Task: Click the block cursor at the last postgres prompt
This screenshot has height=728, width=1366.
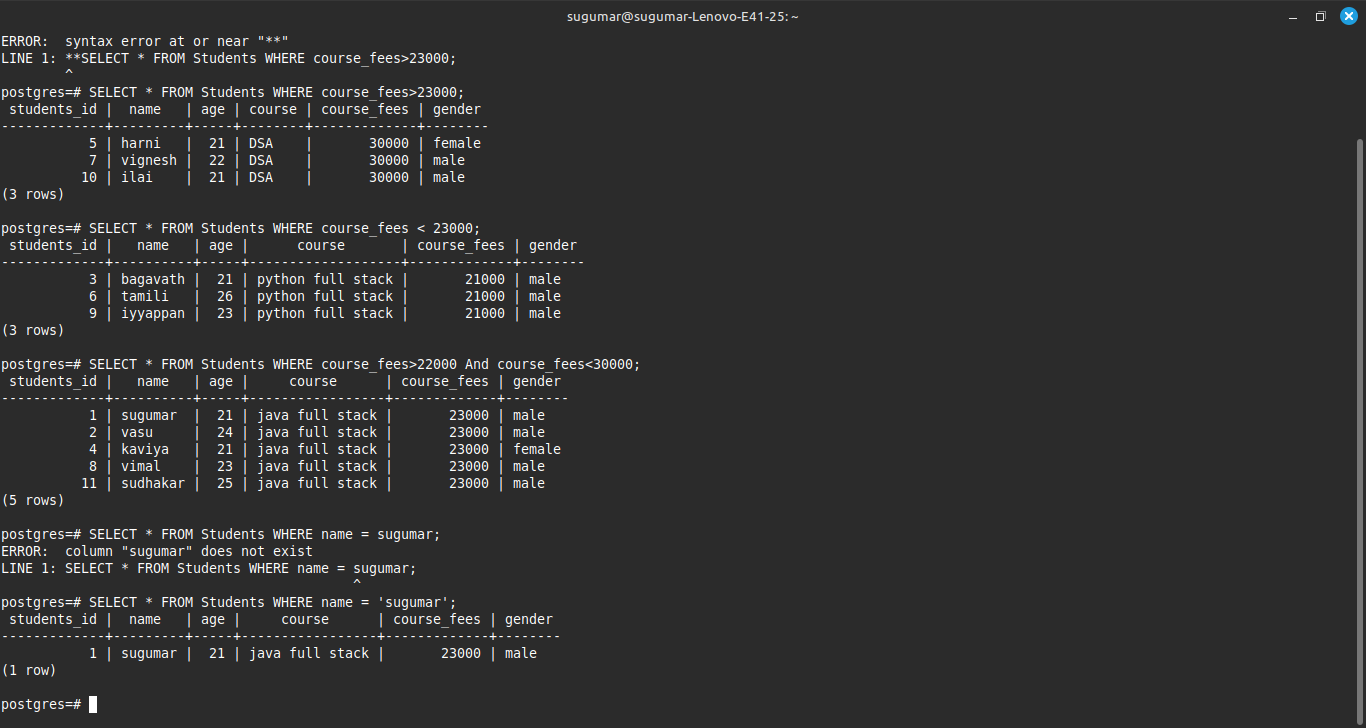Action: click(x=93, y=704)
